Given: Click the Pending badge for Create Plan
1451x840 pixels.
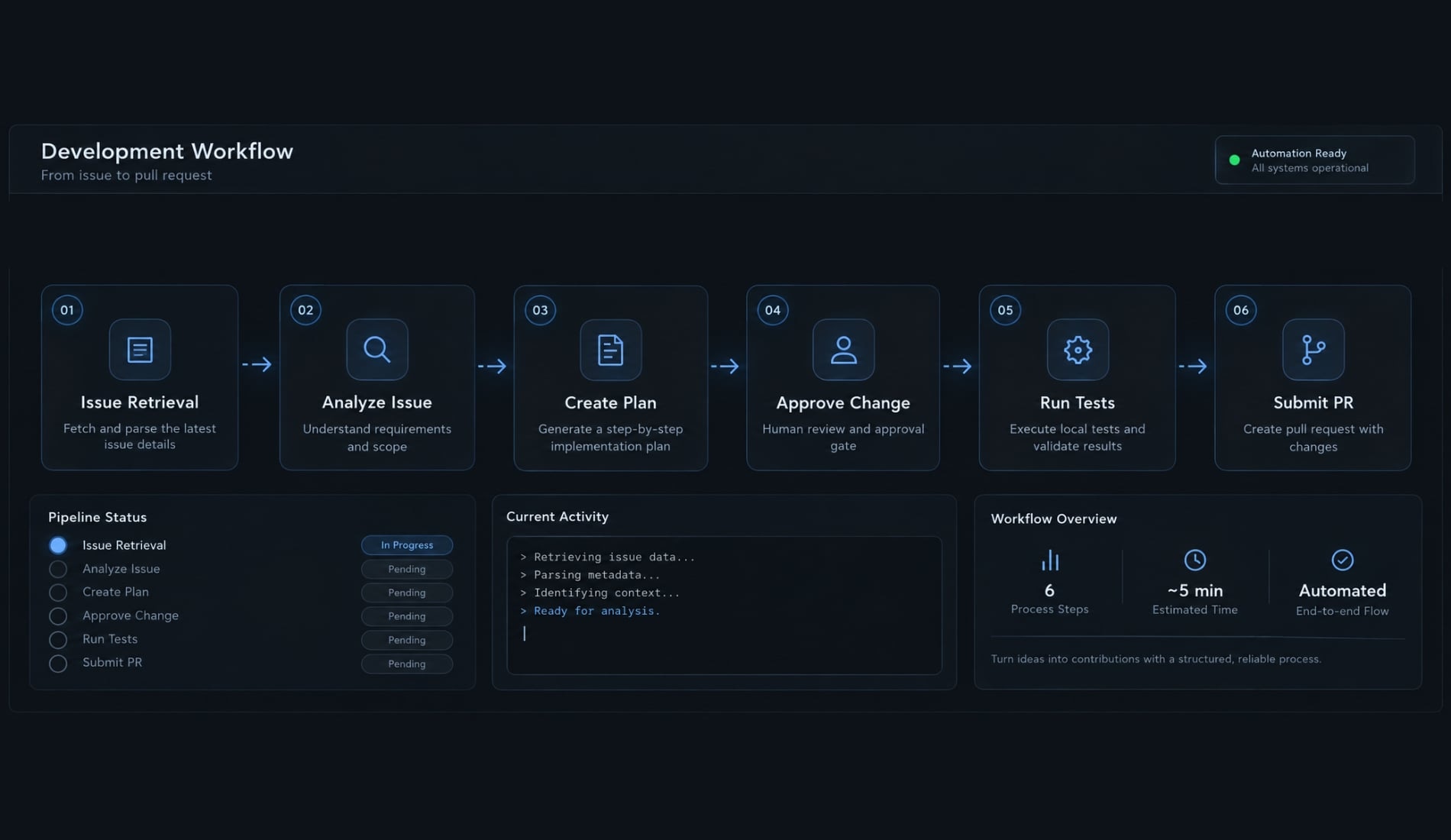Looking at the screenshot, I should [407, 593].
